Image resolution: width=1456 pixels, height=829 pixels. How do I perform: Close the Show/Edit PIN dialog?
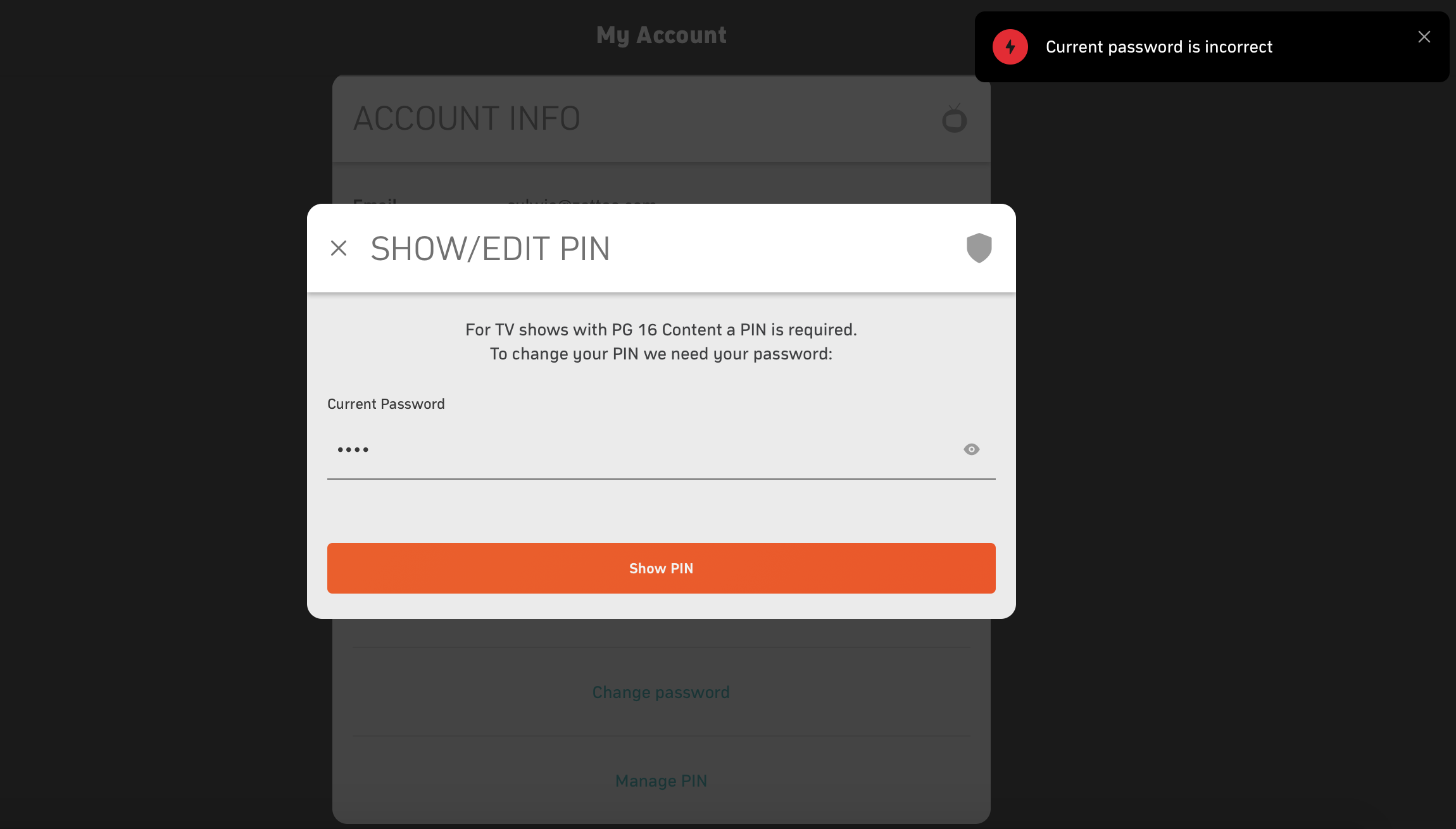(x=339, y=248)
